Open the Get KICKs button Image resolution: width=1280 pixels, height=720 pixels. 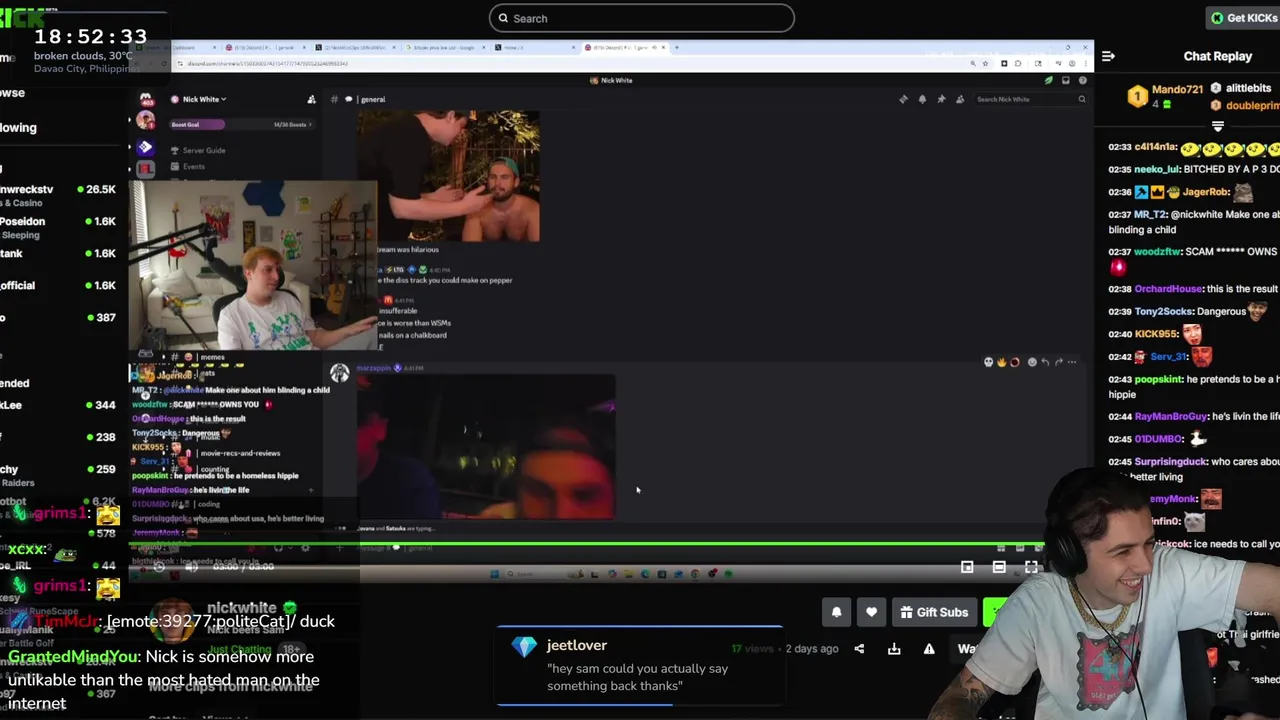1243,18
